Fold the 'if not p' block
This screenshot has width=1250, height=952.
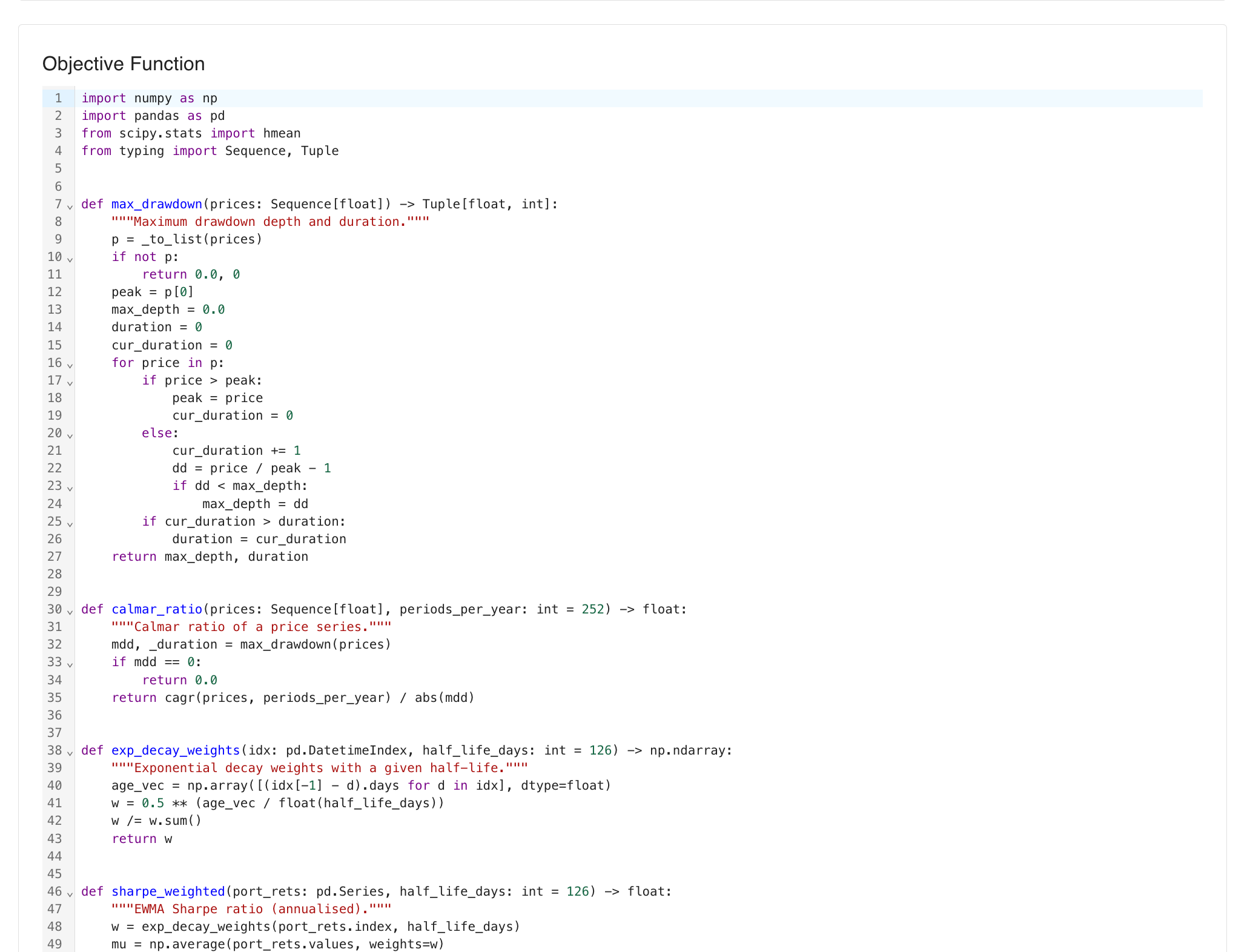click(x=70, y=259)
